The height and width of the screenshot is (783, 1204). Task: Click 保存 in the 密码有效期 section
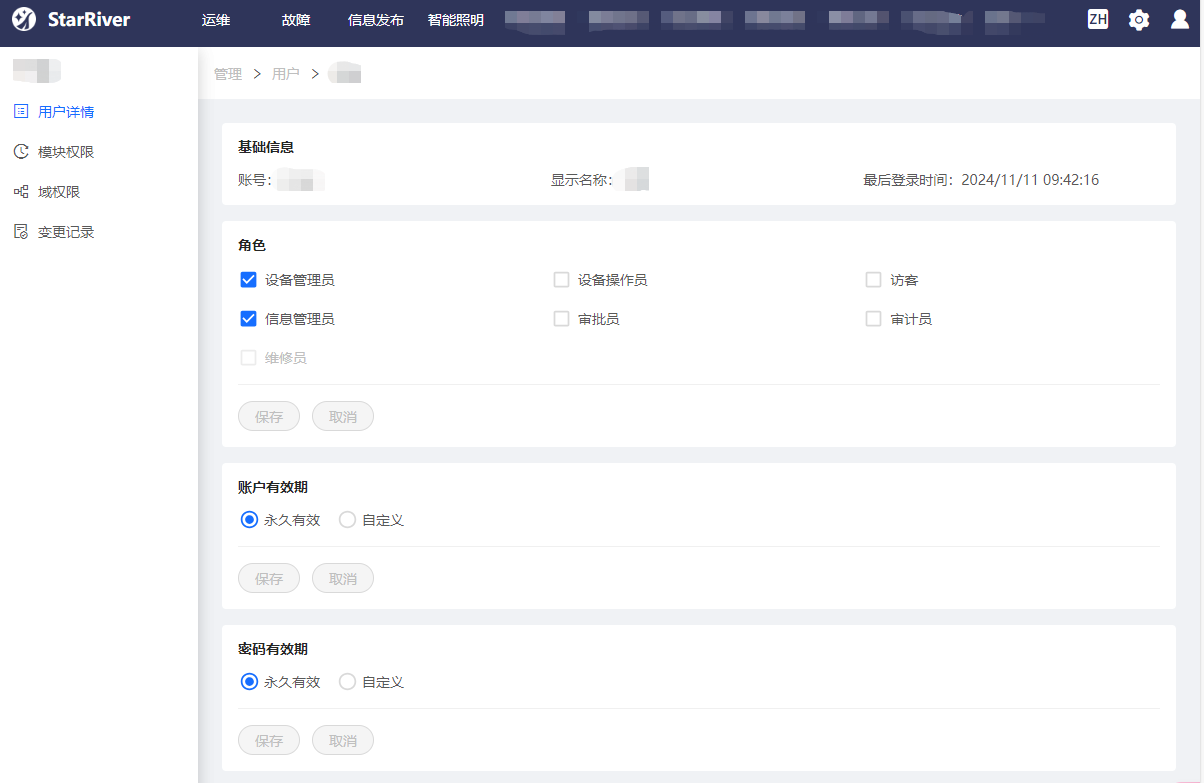pos(269,740)
